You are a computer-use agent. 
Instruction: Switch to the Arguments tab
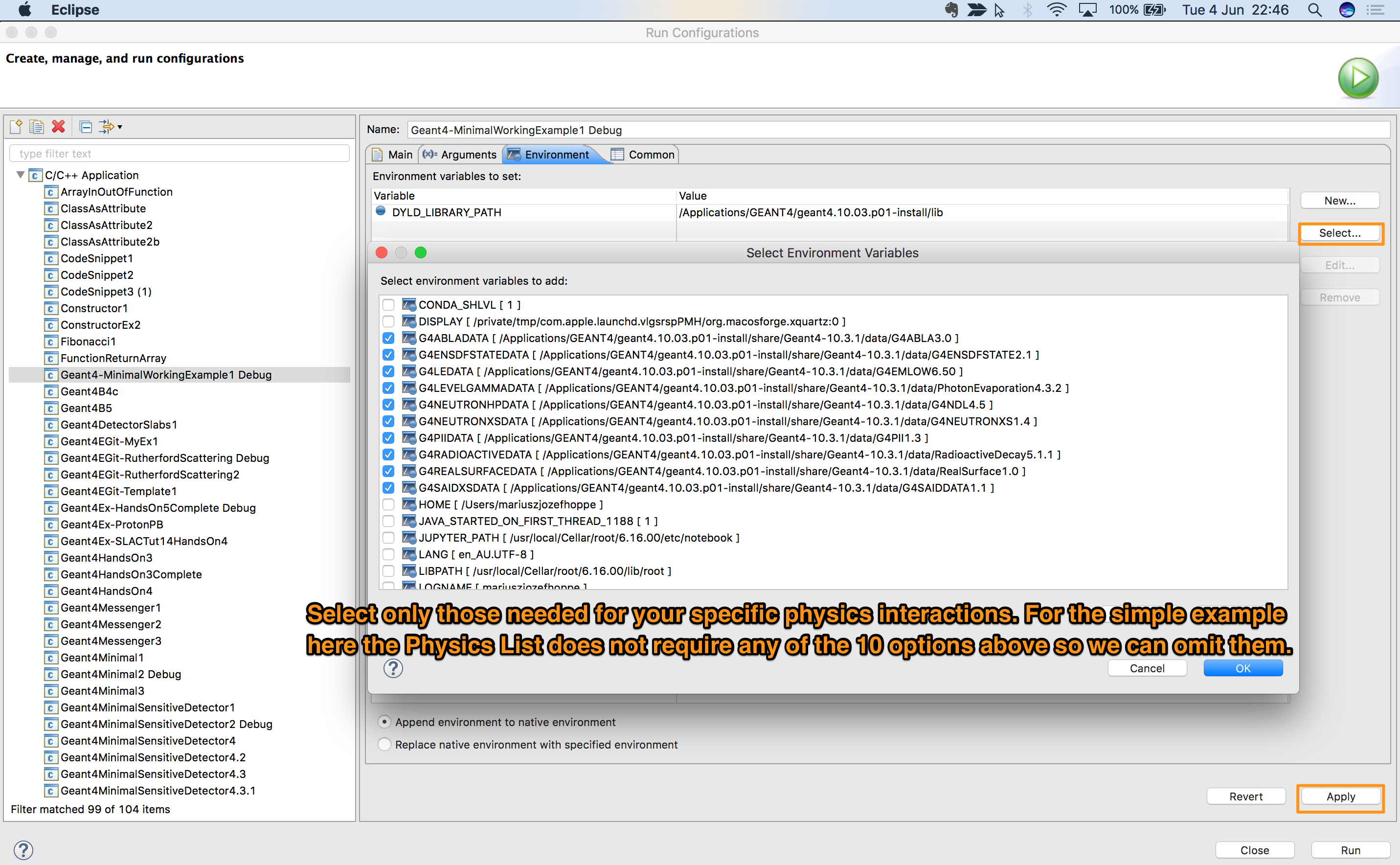point(460,155)
